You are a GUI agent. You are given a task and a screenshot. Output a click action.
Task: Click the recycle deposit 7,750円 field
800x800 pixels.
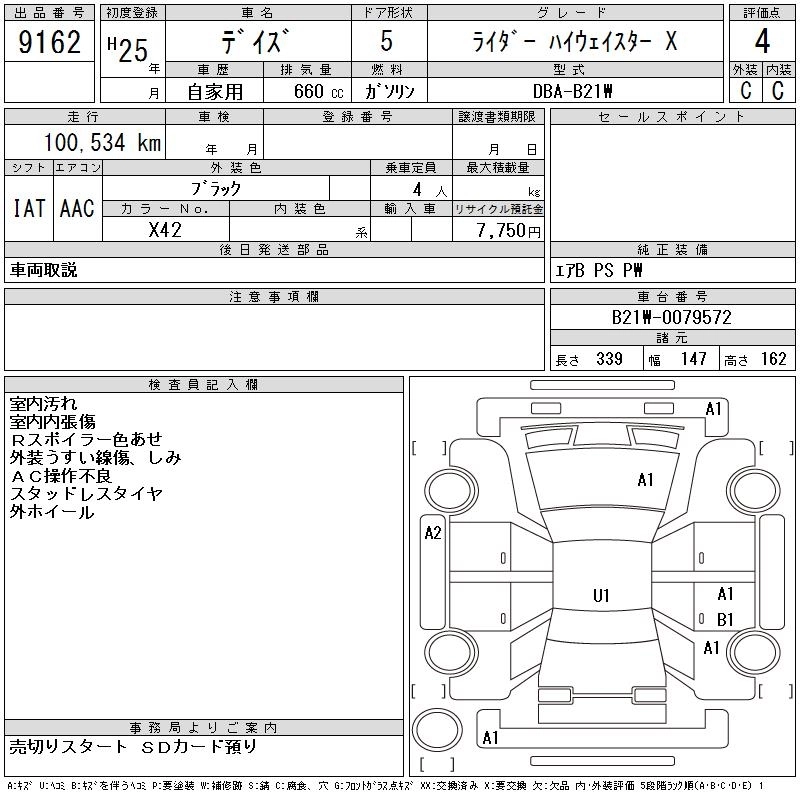pyautogui.click(x=498, y=230)
